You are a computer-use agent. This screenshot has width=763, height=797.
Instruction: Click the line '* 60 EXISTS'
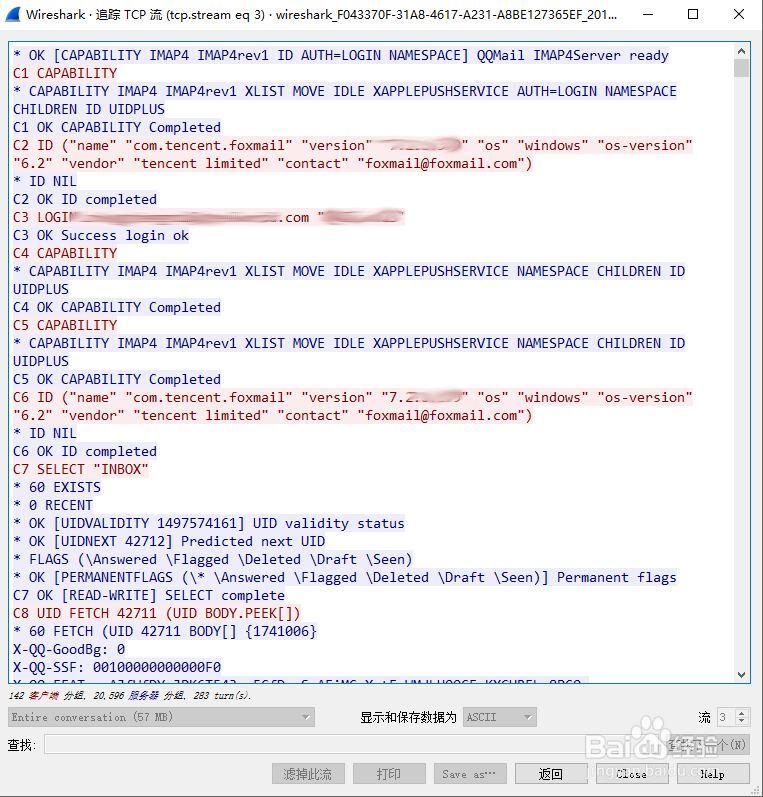click(x=57, y=487)
